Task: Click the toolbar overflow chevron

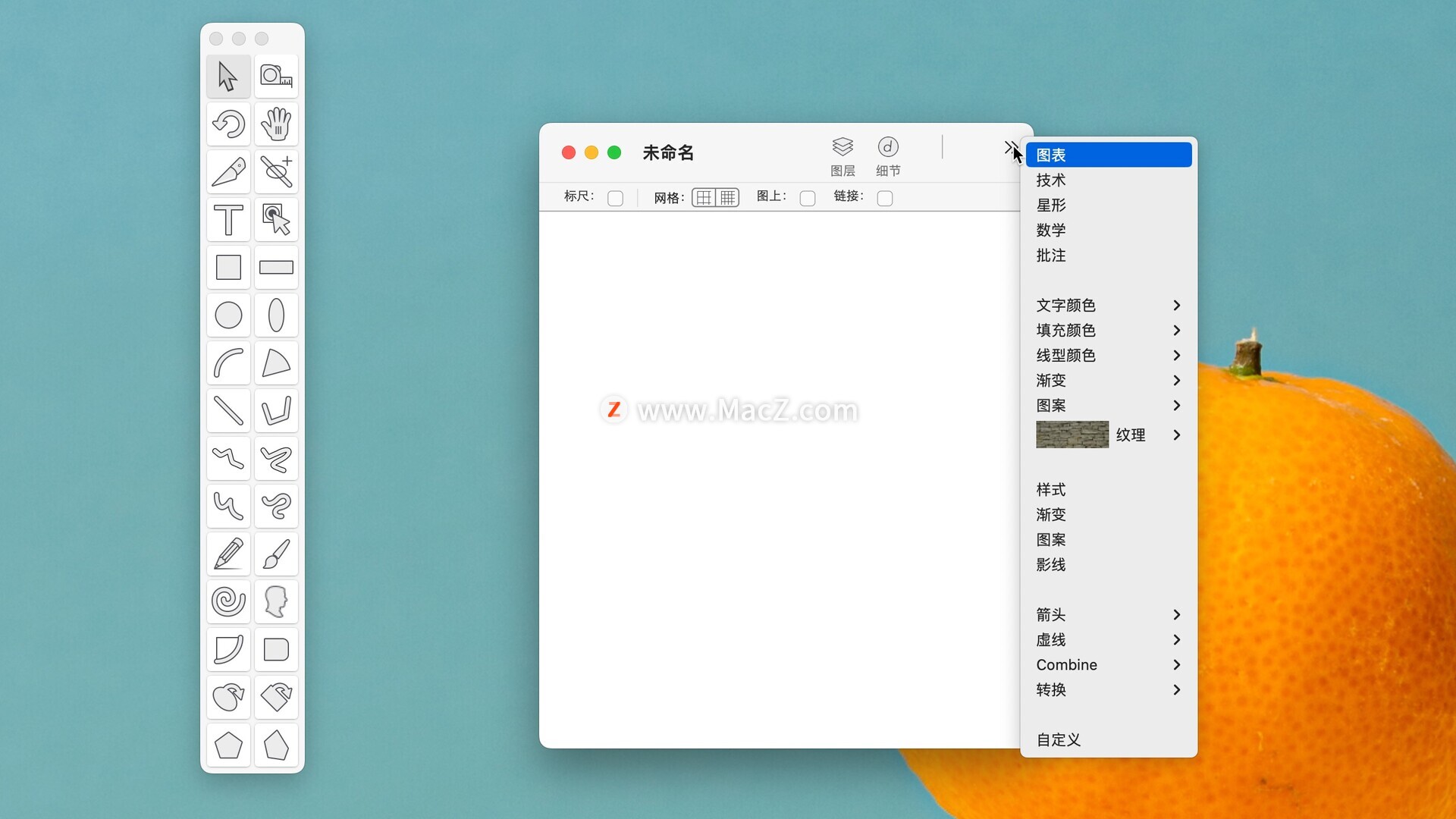Action: [x=1011, y=147]
